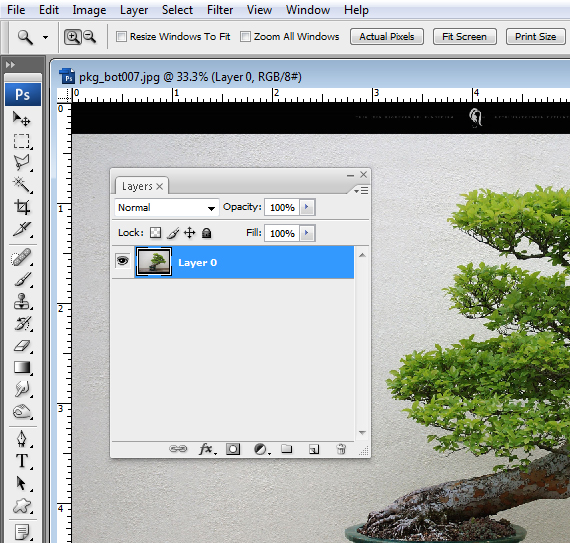Open the Normal blend mode dropdown
Image resolution: width=570 pixels, height=543 pixels.
coord(166,208)
